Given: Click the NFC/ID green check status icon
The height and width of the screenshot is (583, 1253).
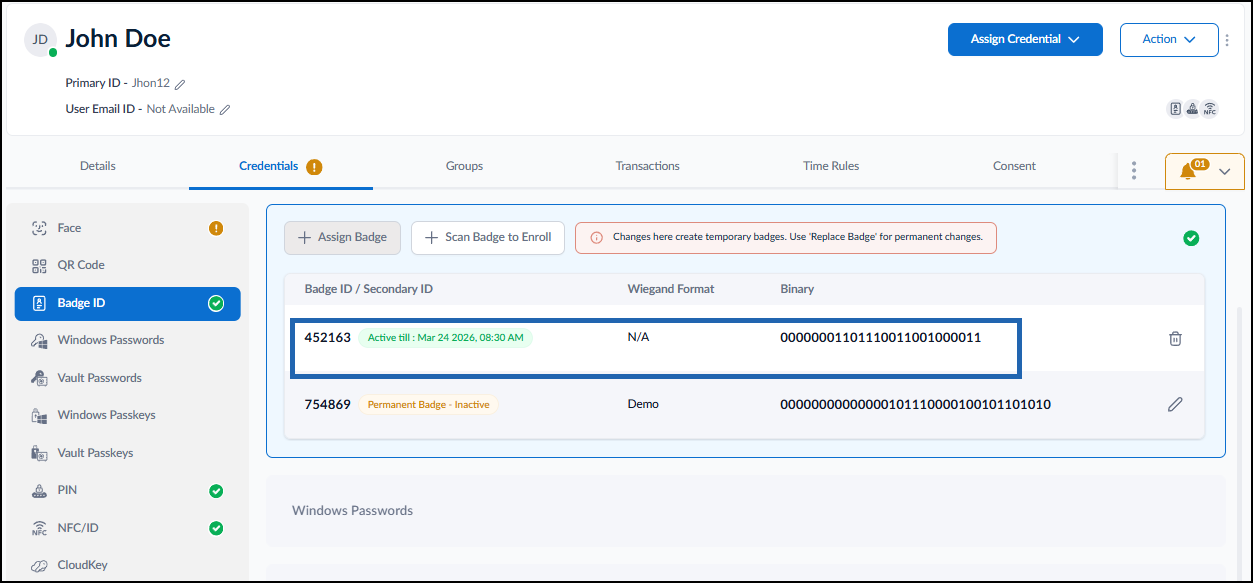Looking at the screenshot, I should click(216, 528).
